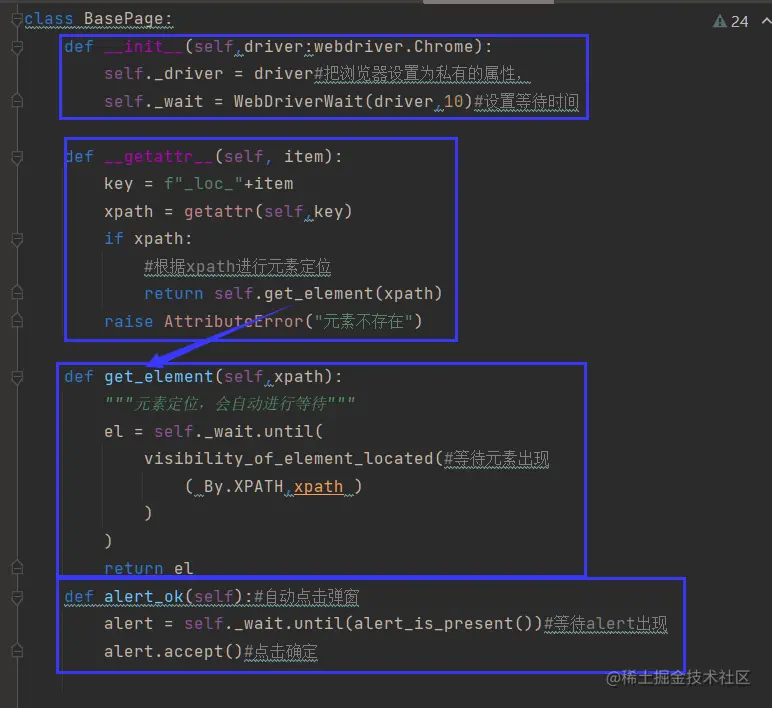The height and width of the screenshot is (708, 772).
Task: Click the comment '#等待元素出现'
Action: coord(496,459)
